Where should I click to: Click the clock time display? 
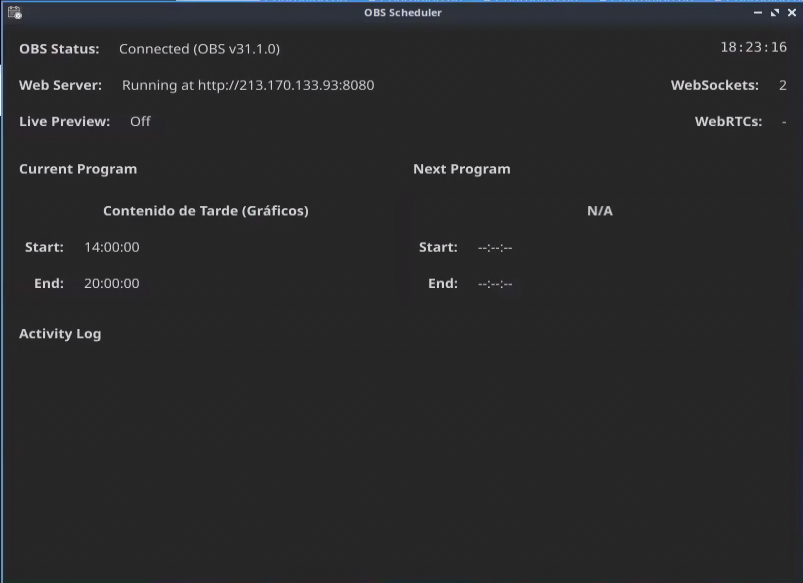(x=753, y=48)
